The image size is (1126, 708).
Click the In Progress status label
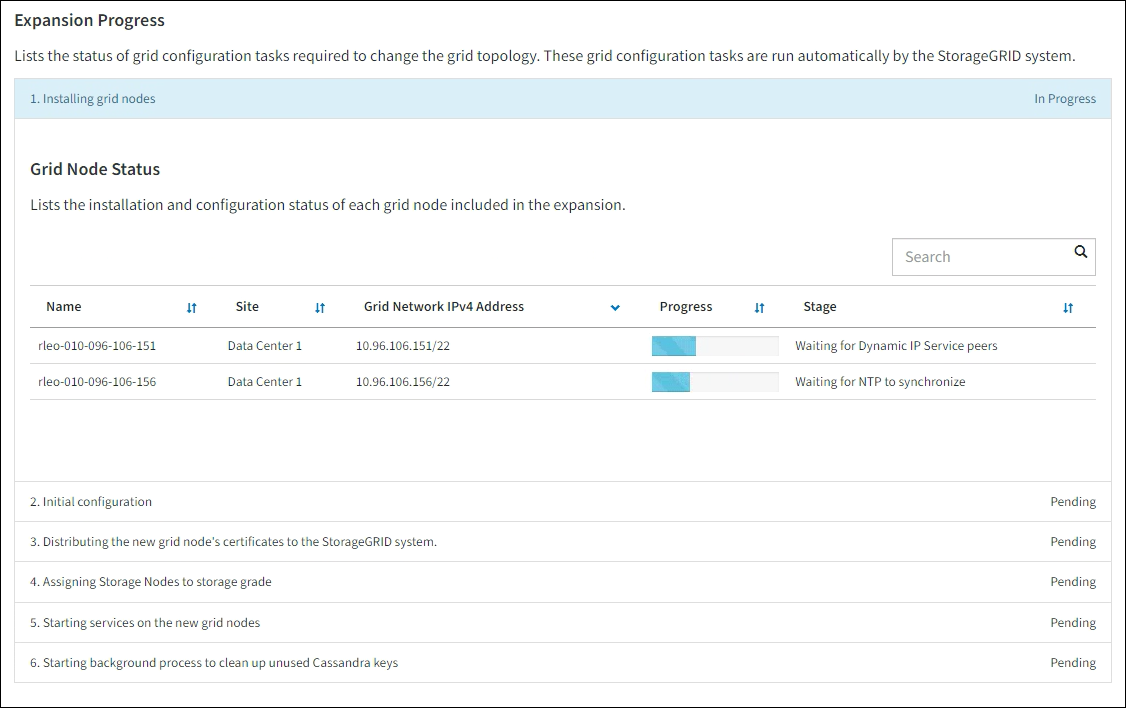1064,99
